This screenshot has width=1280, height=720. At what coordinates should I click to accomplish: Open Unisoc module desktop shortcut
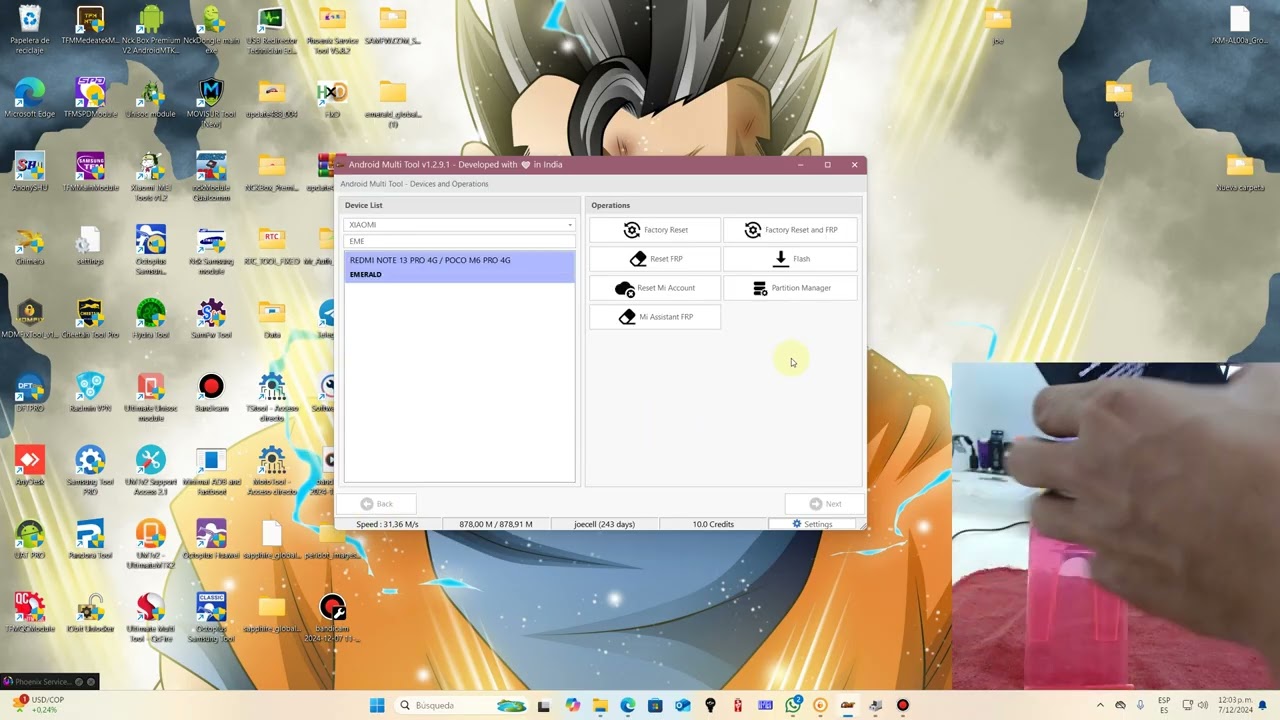151,98
